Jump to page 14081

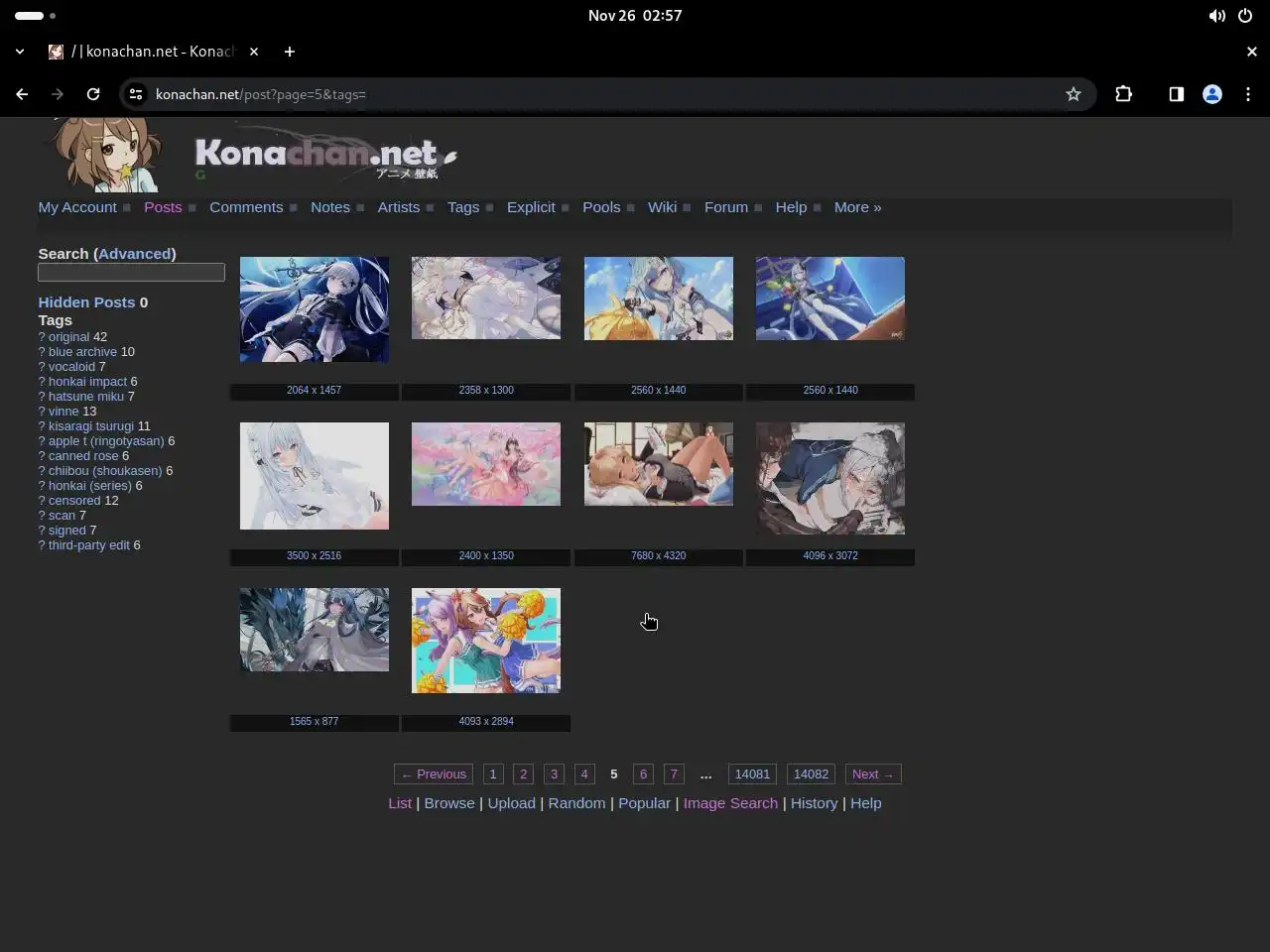click(752, 774)
